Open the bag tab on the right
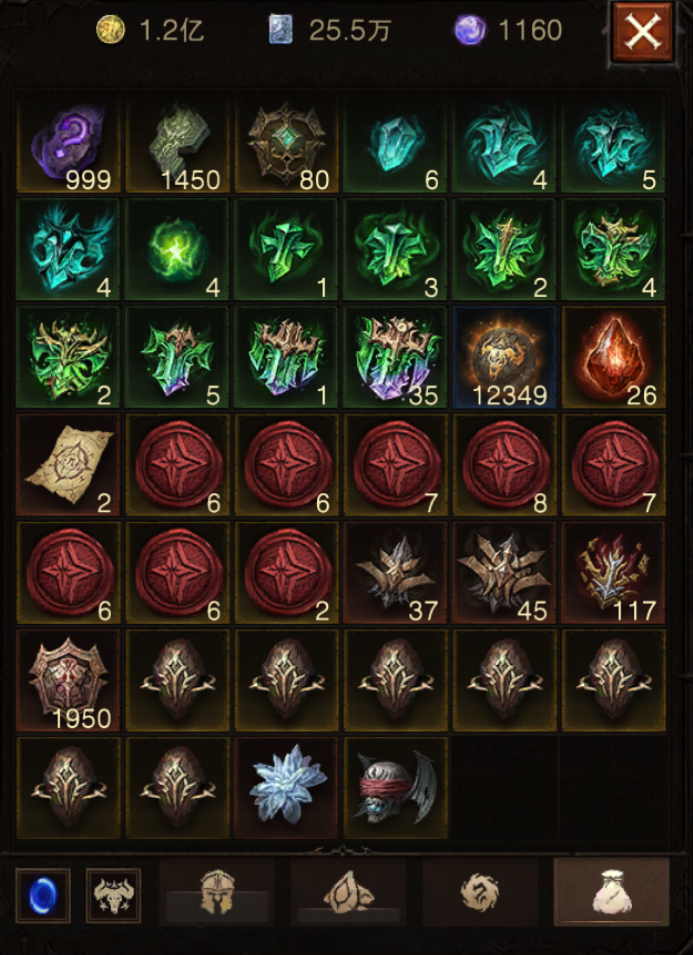 tap(611, 892)
